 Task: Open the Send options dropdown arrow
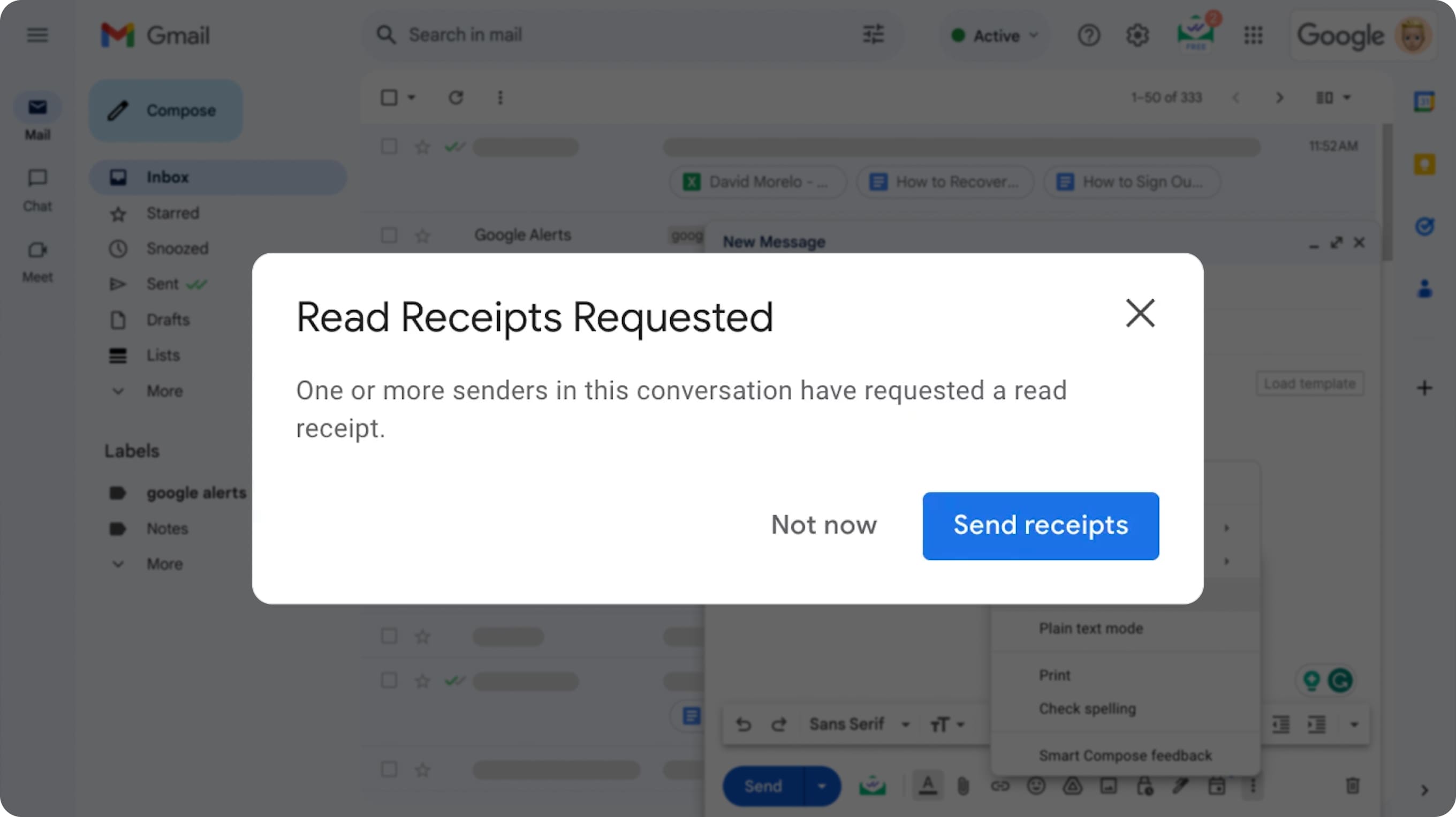pyautogui.click(x=822, y=785)
